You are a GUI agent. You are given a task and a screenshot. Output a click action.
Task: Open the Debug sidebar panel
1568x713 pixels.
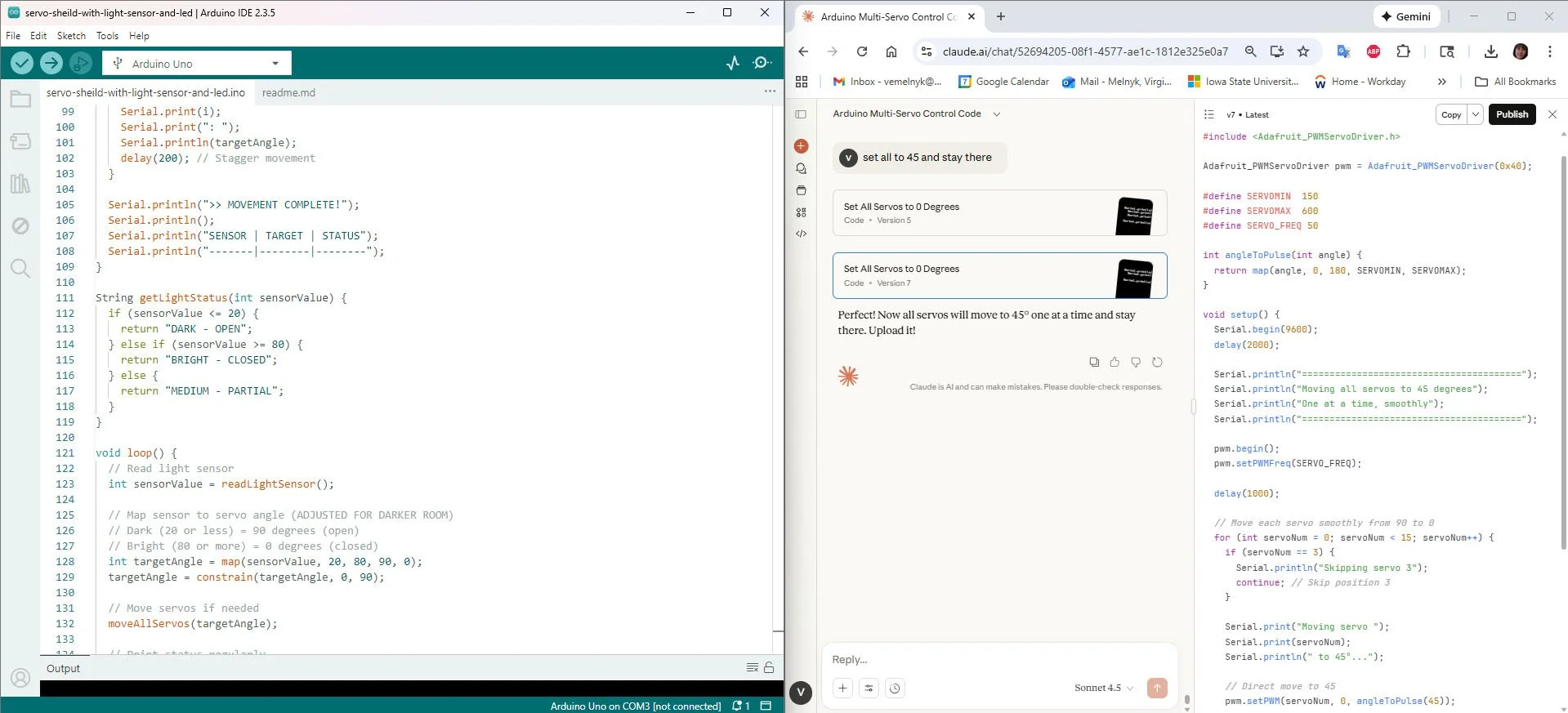(x=20, y=225)
